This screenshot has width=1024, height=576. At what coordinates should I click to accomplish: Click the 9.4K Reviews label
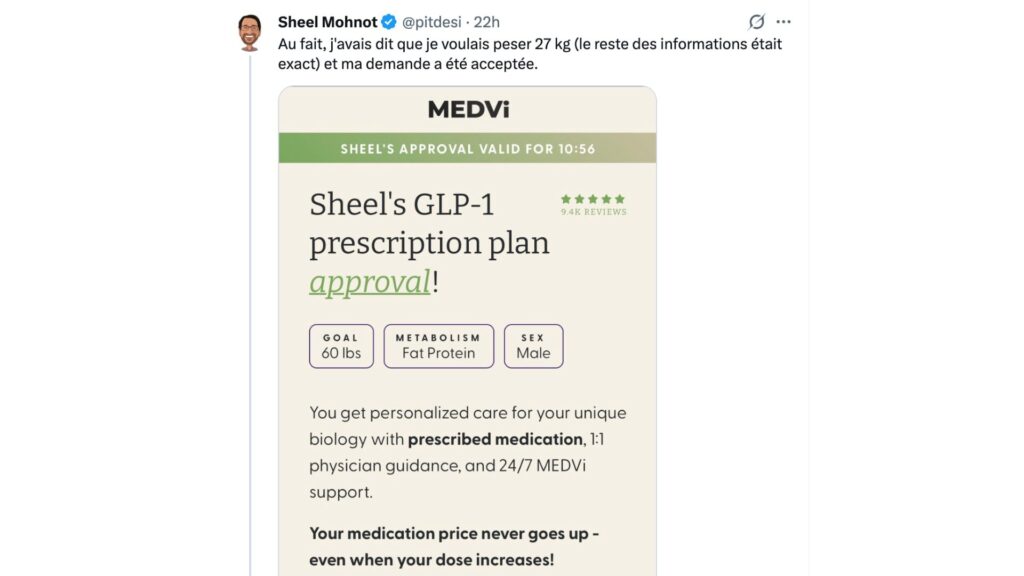click(x=593, y=213)
